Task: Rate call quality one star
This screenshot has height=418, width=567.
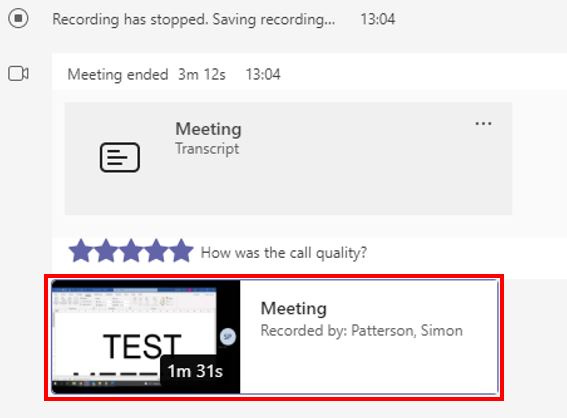Action: (x=81, y=251)
